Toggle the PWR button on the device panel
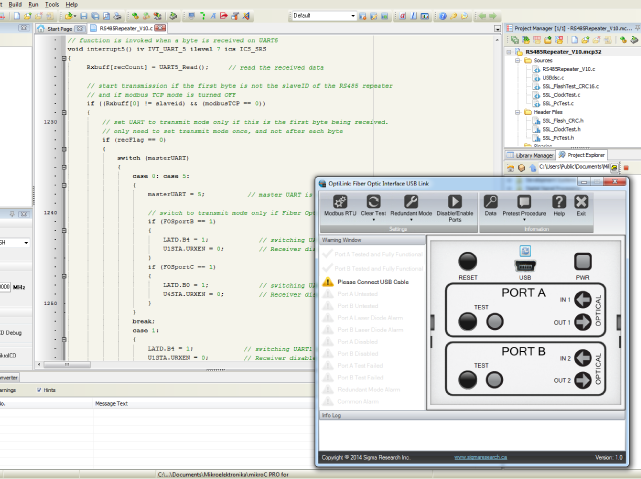This screenshot has height=479, width=641. pyautogui.click(x=583, y=262)
